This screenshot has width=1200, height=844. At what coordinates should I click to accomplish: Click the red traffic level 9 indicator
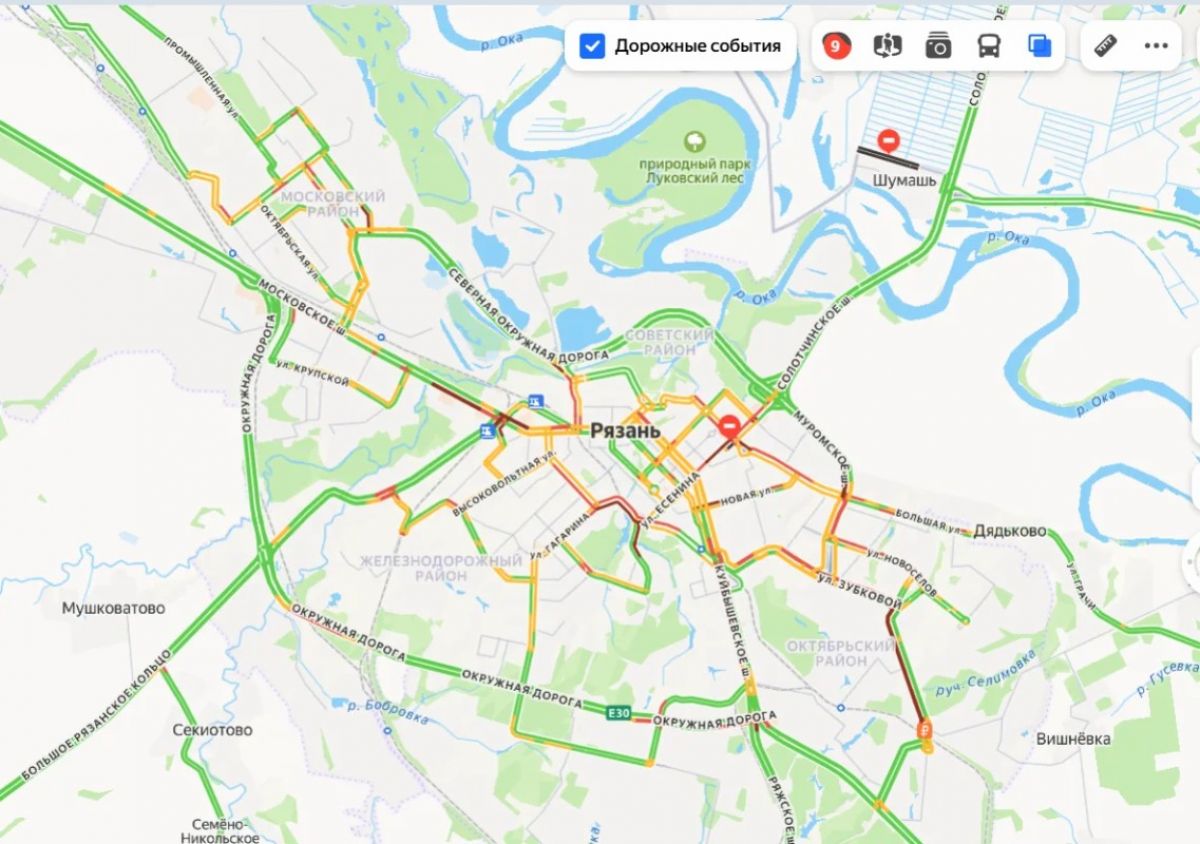click(x=836, y=46)
